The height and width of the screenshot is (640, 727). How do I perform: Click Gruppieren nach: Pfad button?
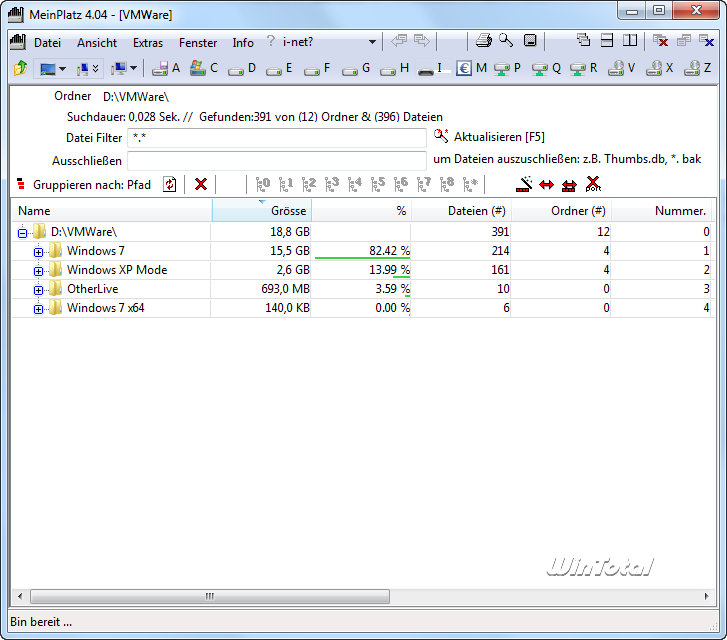click(84, 185)
